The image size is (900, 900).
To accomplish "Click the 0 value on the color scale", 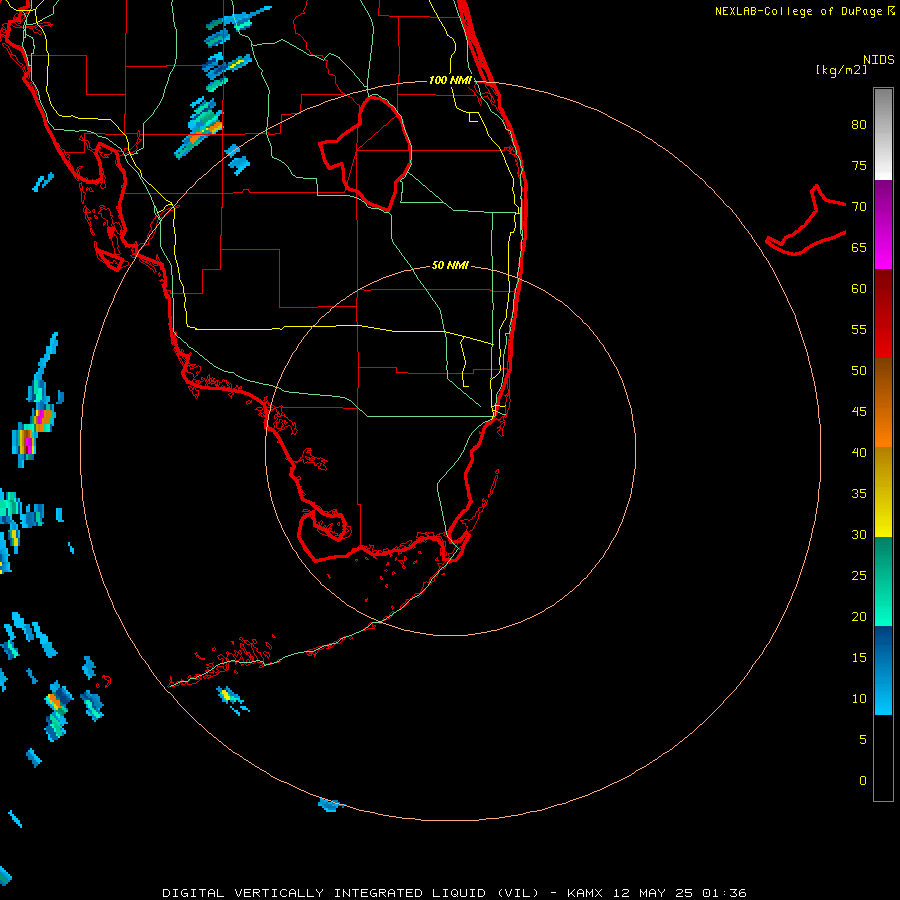I will pyautogui.click(x=863, y=781).
